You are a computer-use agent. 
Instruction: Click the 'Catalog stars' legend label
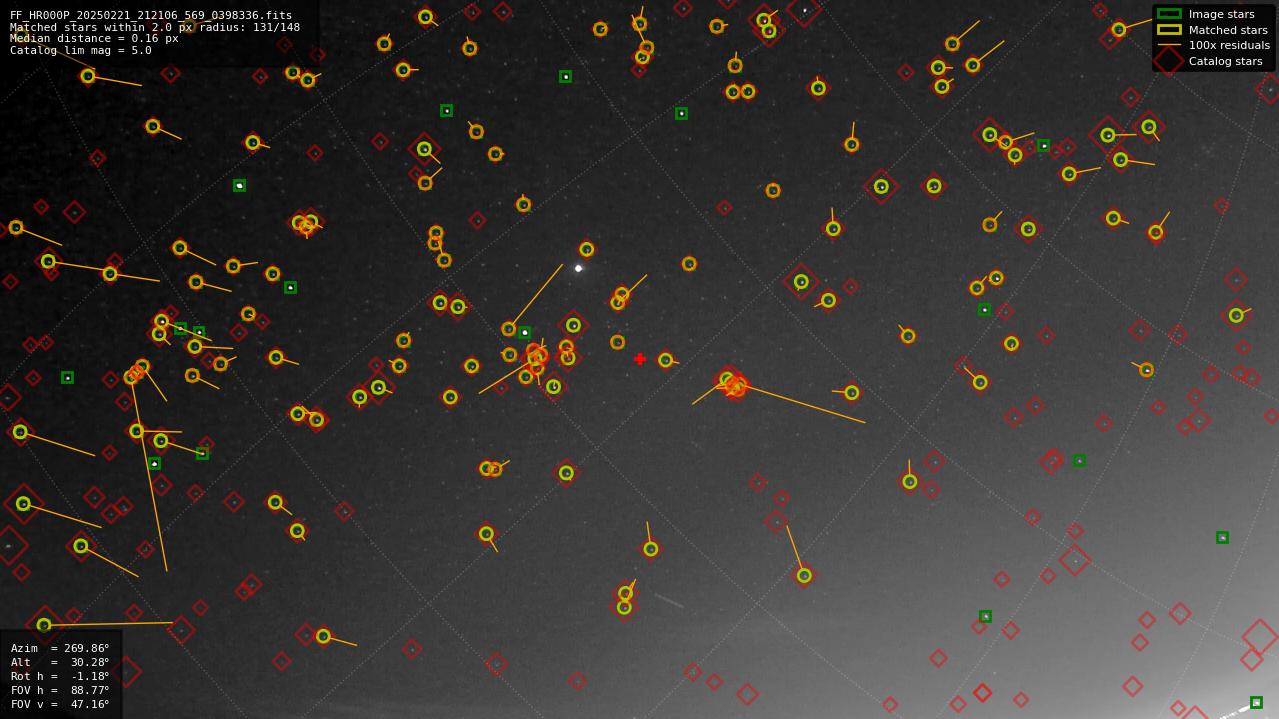point(1226,61)
